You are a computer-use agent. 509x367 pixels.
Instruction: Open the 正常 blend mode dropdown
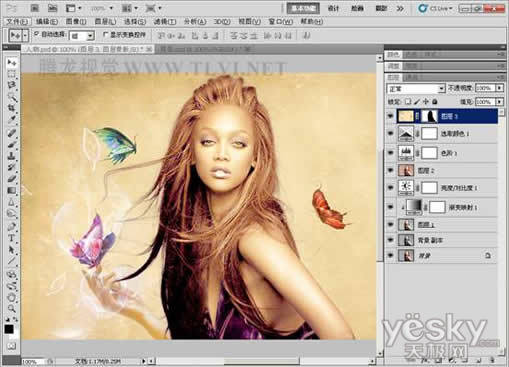click(x=416, y=88)
